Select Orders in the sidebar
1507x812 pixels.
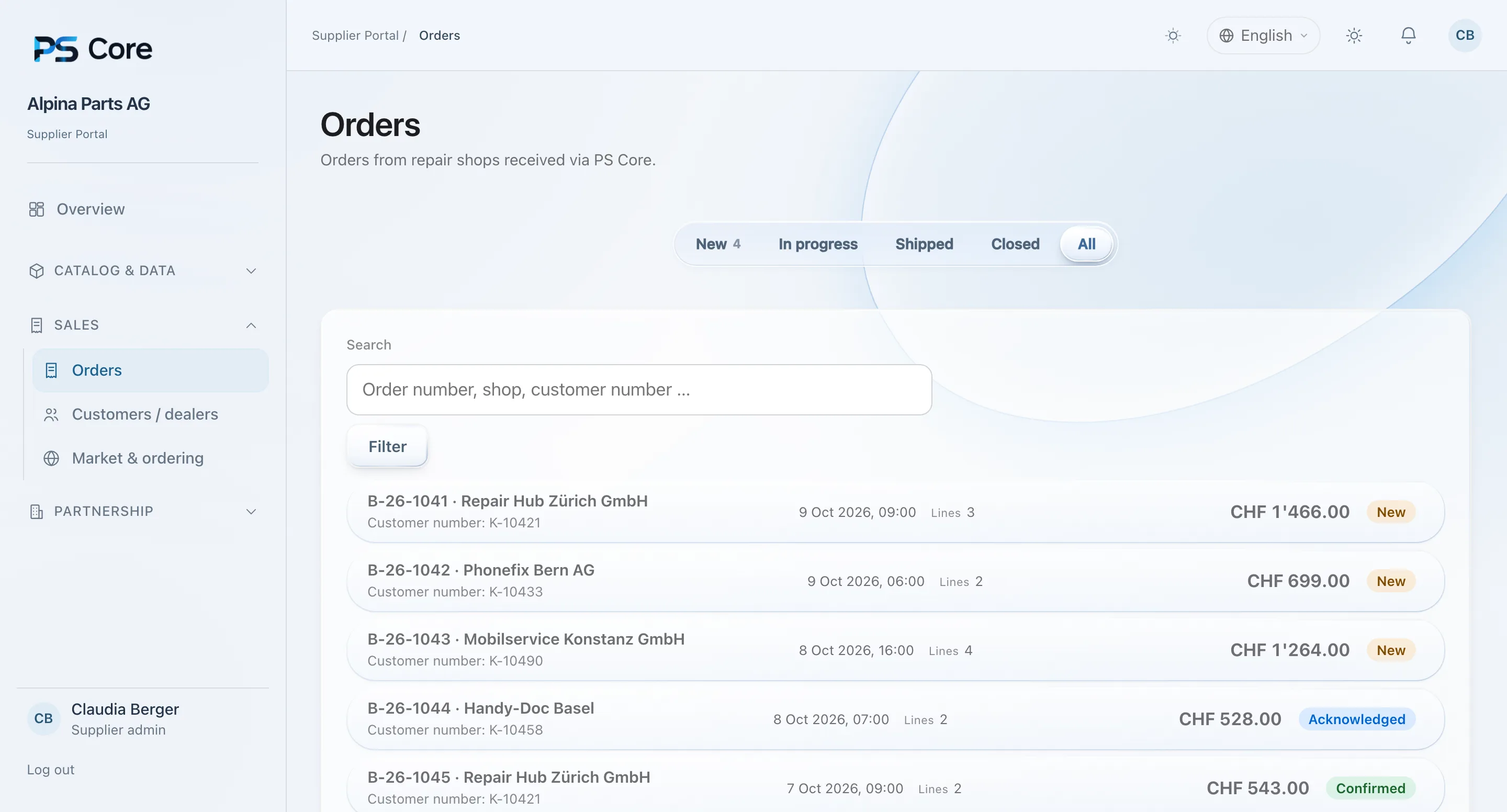(150, 370)
